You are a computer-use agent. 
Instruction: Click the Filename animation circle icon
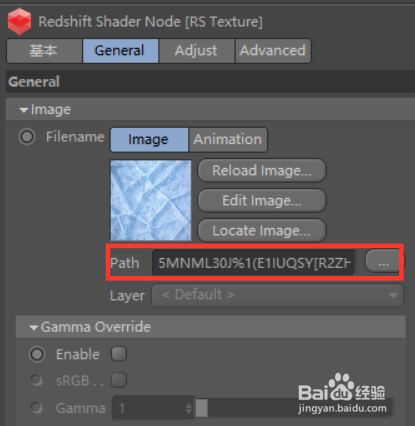[27, 137]
